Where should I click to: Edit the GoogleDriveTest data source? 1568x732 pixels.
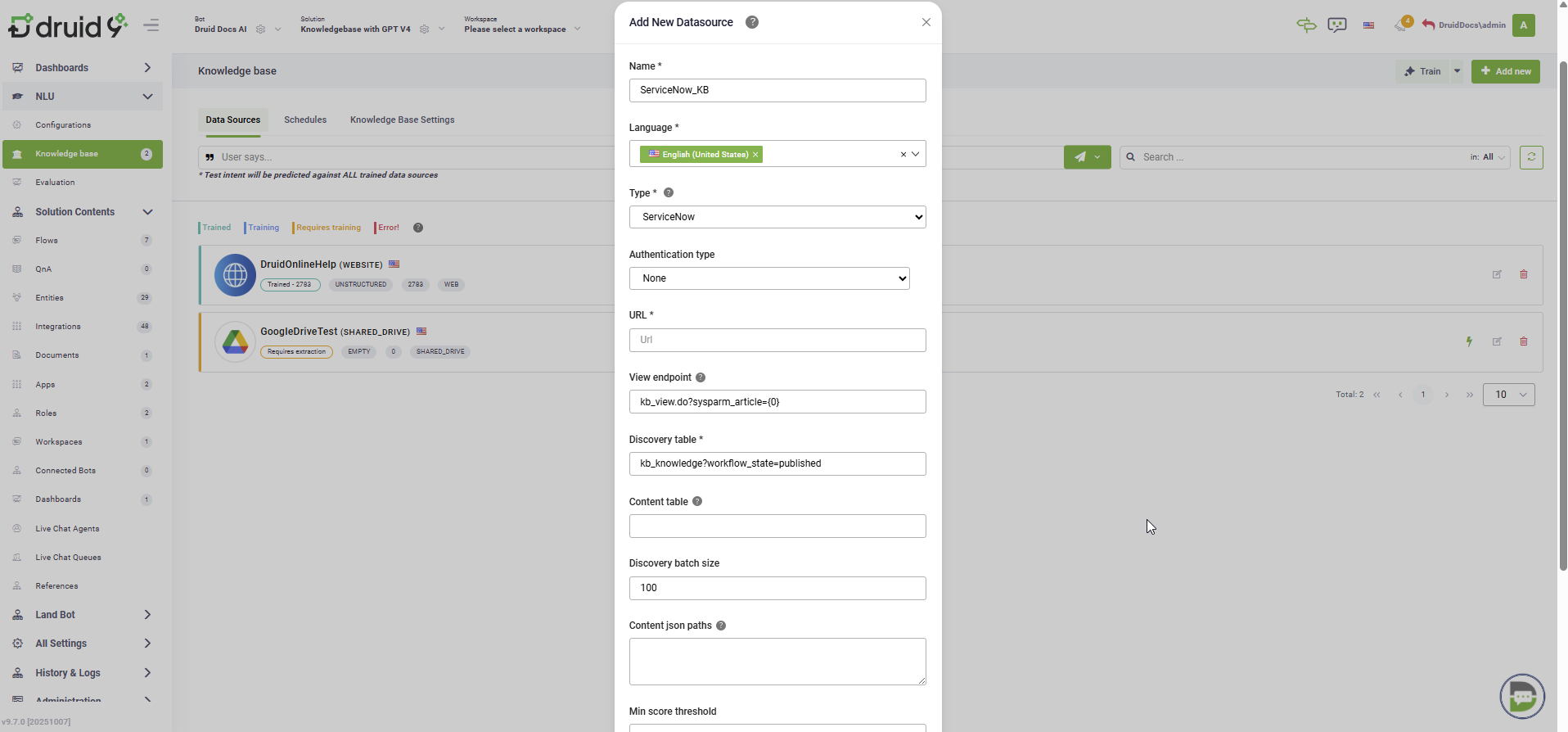pos(1497,341)
